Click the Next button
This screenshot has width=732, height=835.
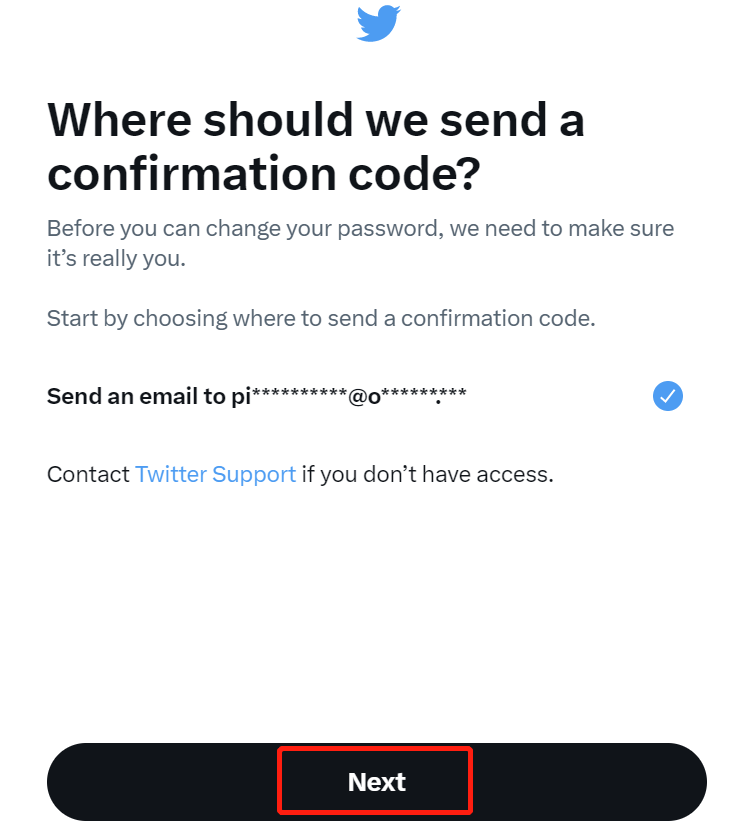376,782
